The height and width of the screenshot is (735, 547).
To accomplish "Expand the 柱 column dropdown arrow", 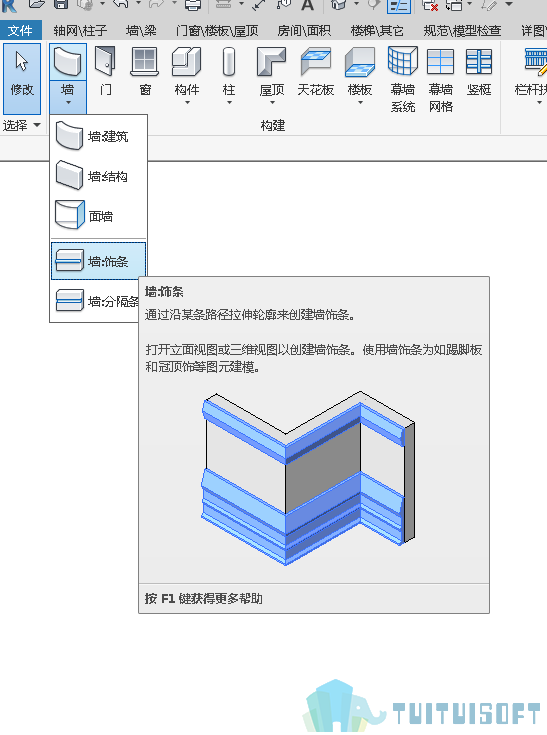I will (229, 103).
